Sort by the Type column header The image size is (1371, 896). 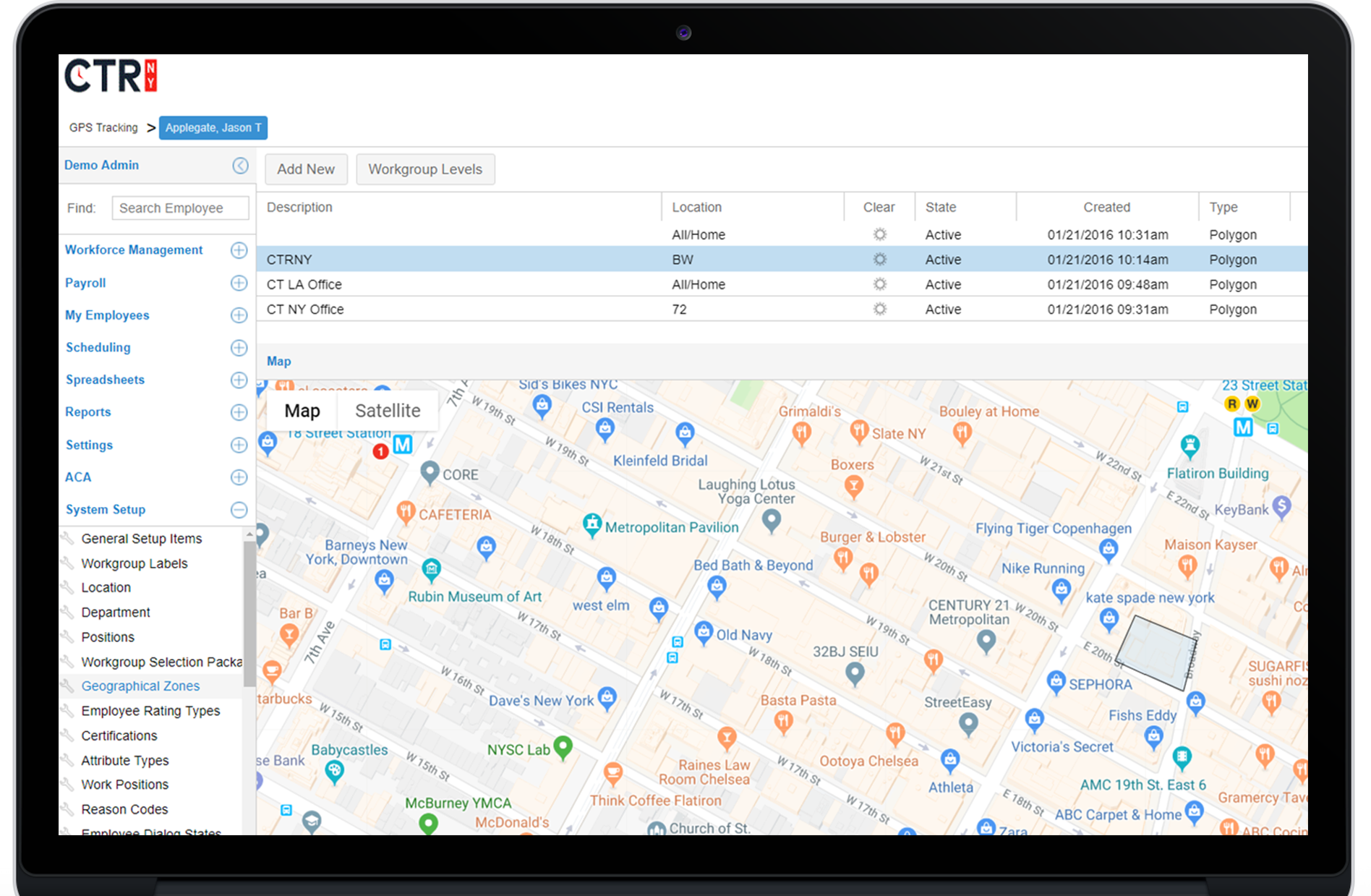(1223, 208)
